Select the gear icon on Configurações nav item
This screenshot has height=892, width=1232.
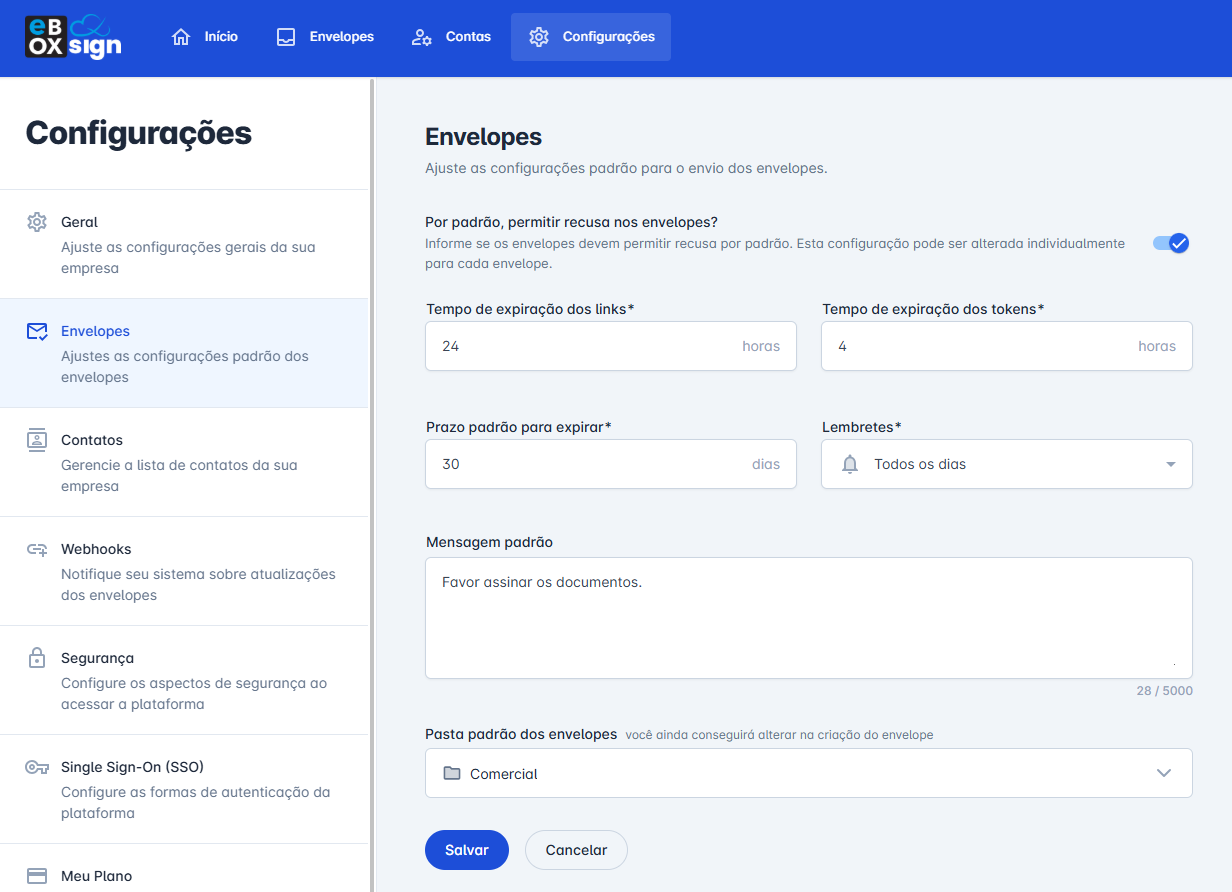coord(540,36)
